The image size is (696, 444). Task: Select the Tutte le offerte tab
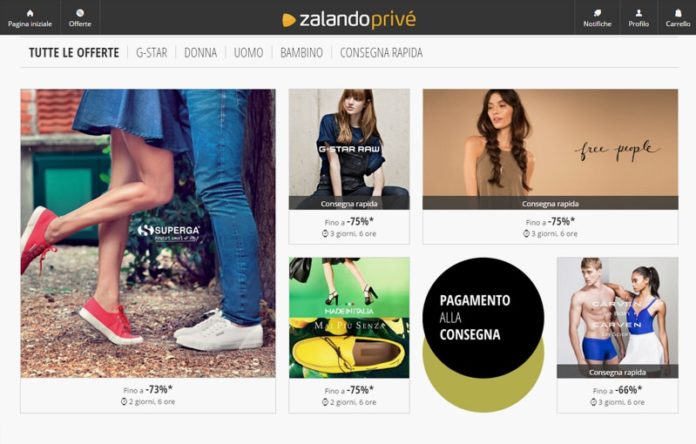74,53
